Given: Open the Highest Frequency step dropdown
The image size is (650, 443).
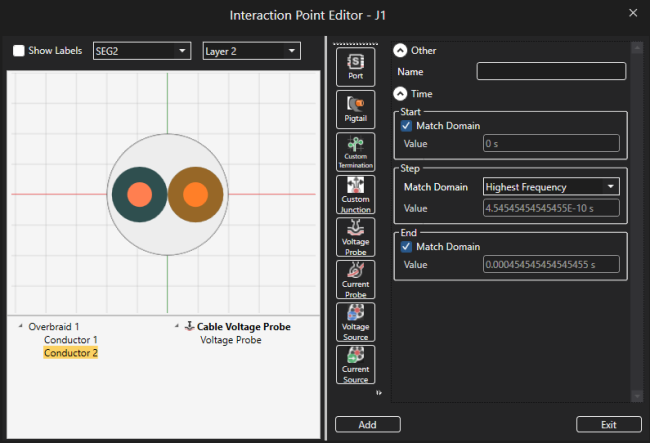Looking at the screenshot, I should [551, 186].
